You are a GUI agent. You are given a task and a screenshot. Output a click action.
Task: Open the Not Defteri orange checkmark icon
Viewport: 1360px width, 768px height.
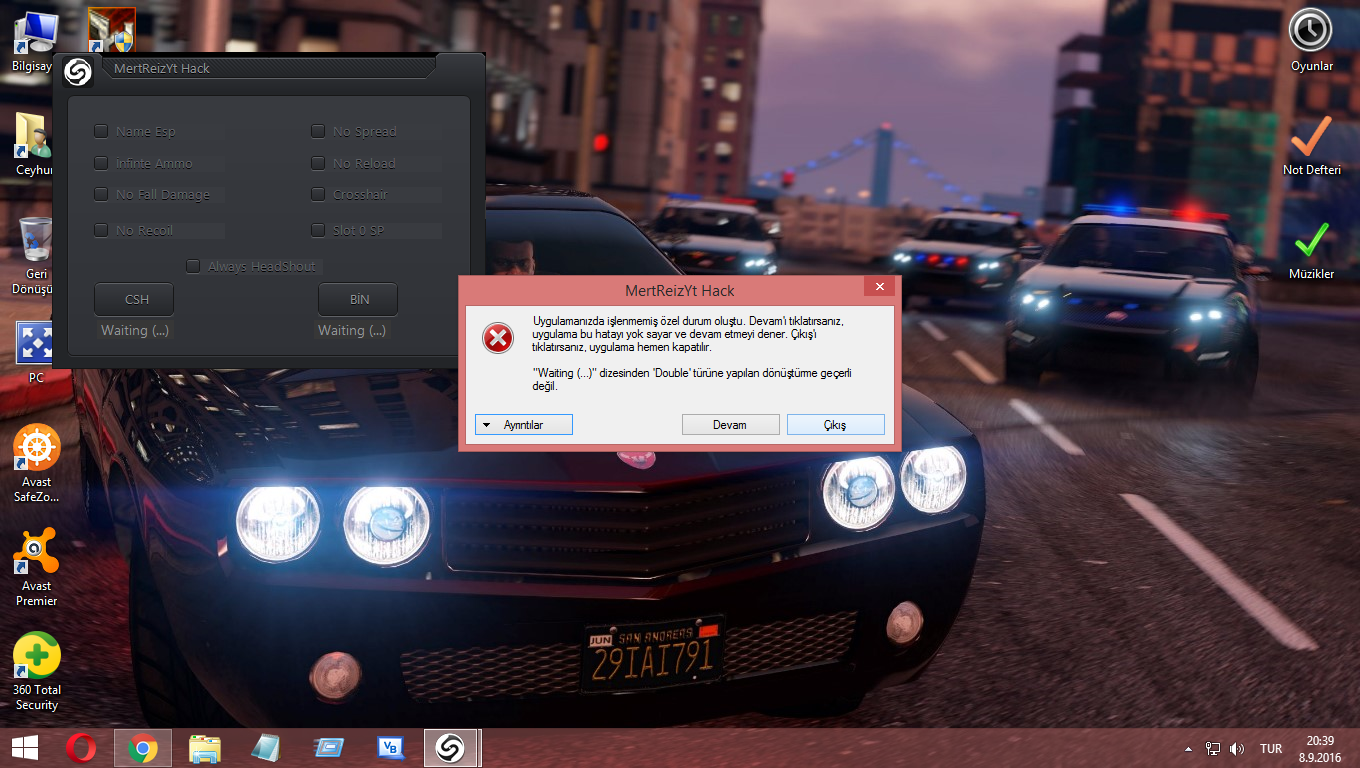pos(1311,146)
